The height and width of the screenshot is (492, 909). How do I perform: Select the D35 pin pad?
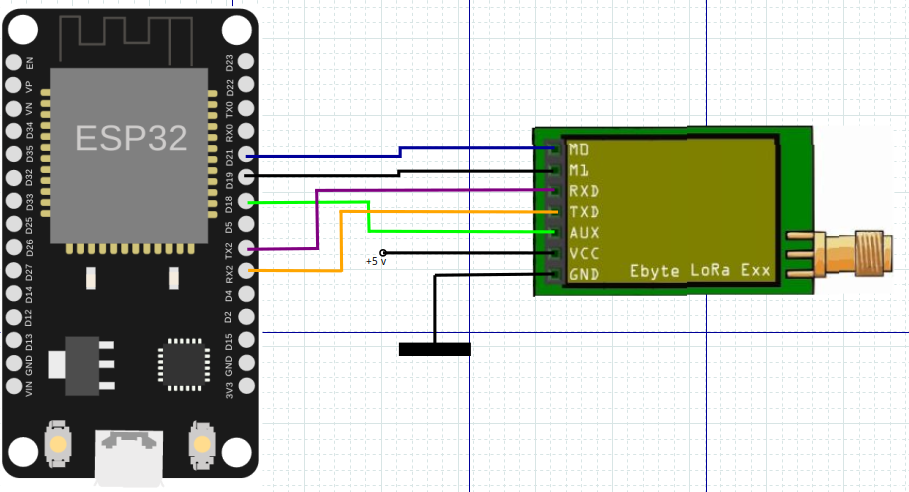[13, 155]
